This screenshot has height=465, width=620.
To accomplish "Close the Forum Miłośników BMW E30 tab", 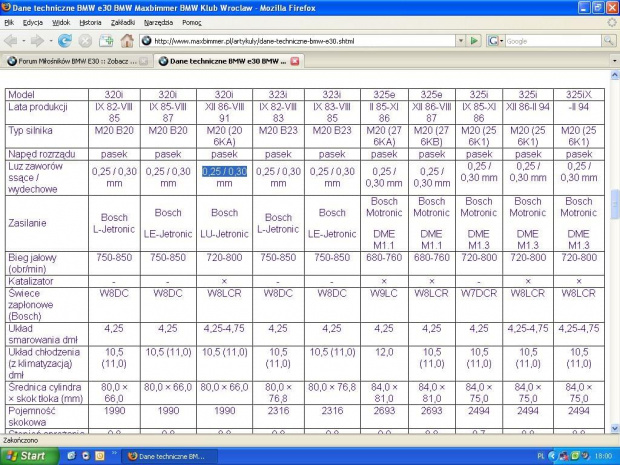I will pyautogui.click(x=144, y=61).
